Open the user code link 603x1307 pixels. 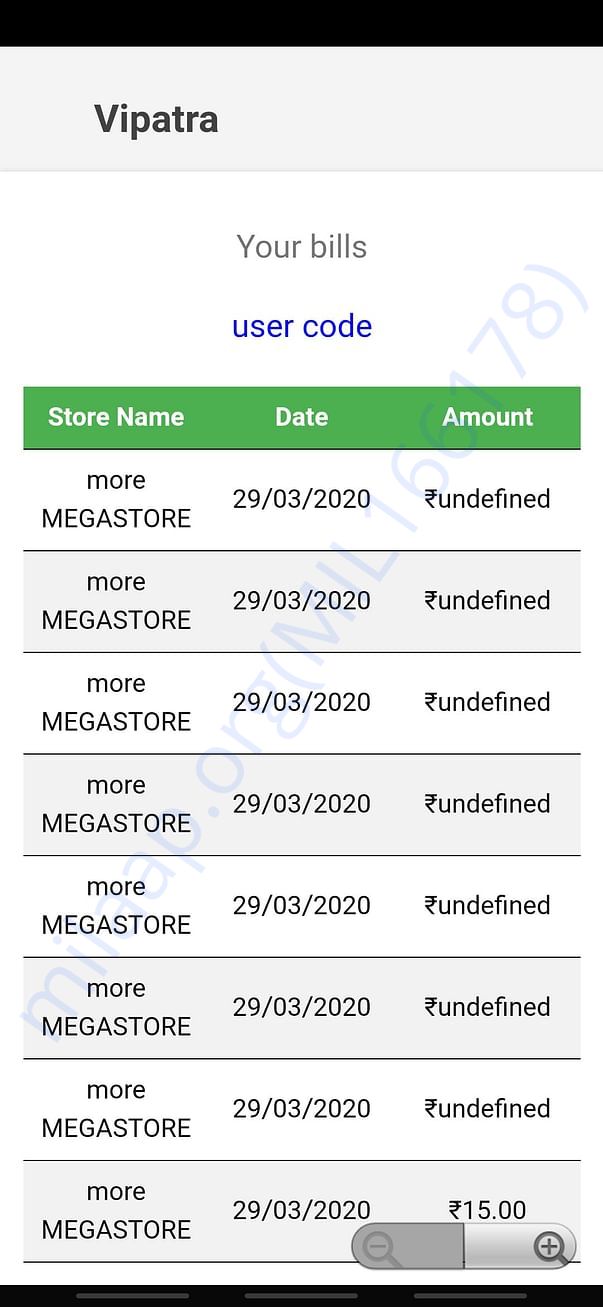pyautogui.click(x=302, y=326)
